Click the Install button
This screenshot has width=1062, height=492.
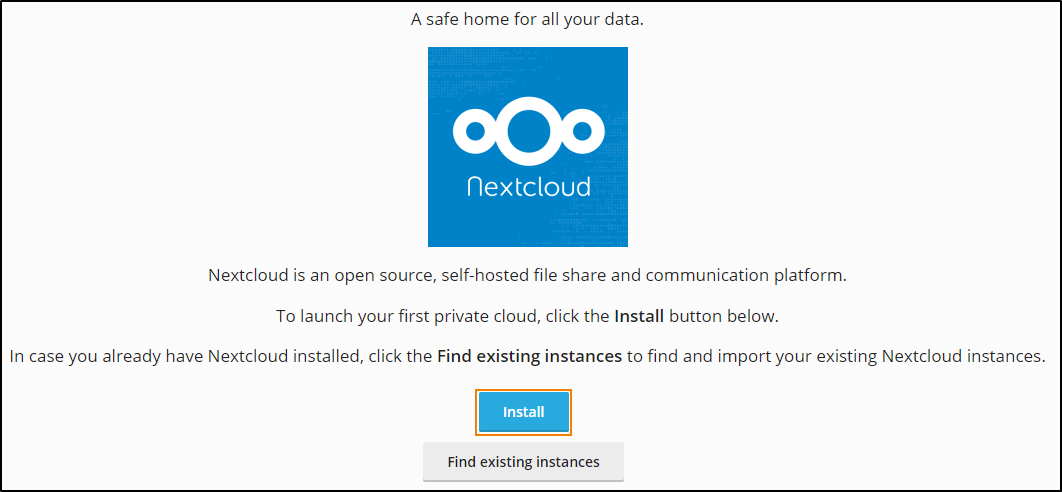tap(523, 412)
